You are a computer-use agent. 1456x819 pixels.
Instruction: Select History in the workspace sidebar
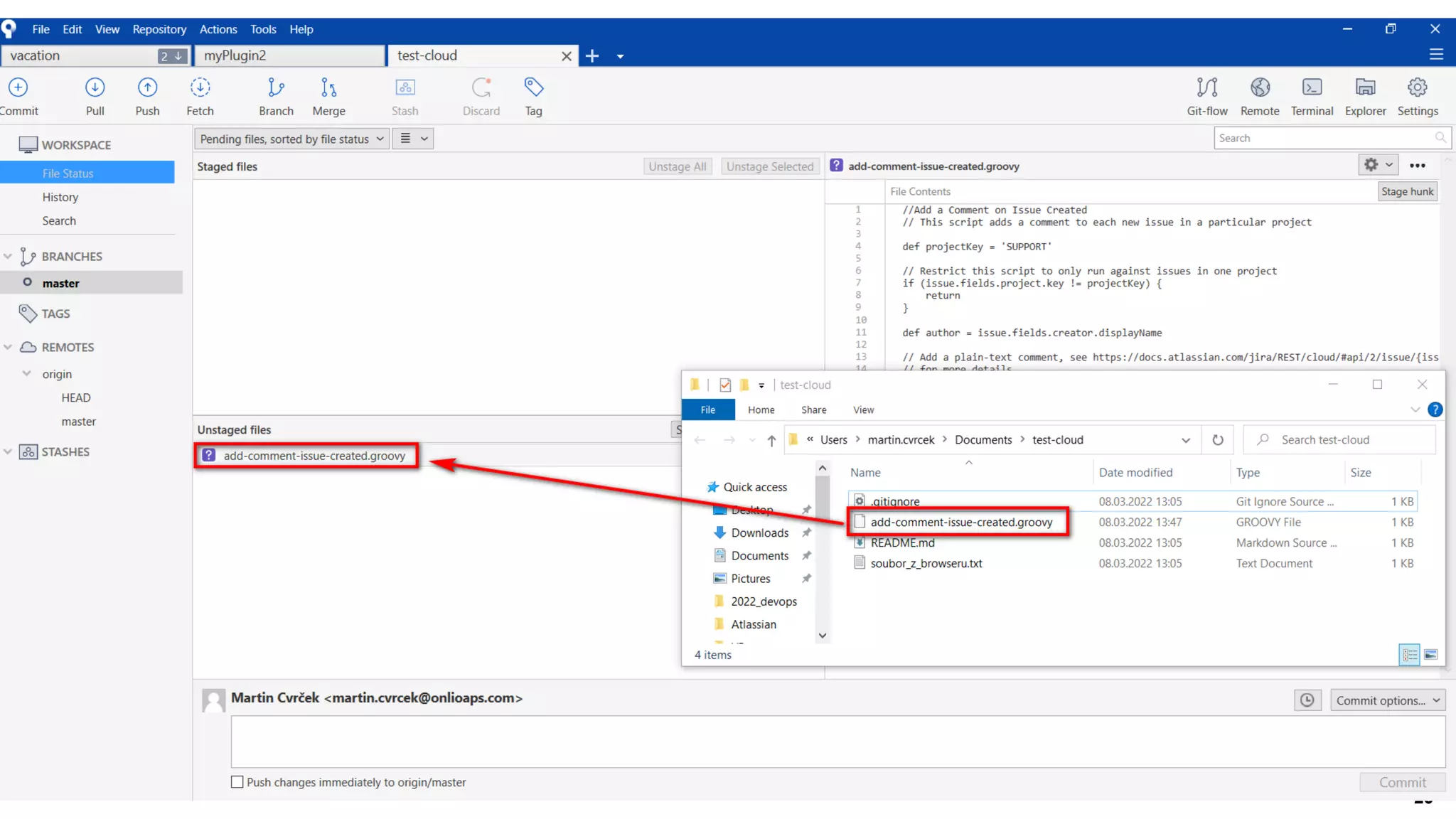[x=60, y=197]
